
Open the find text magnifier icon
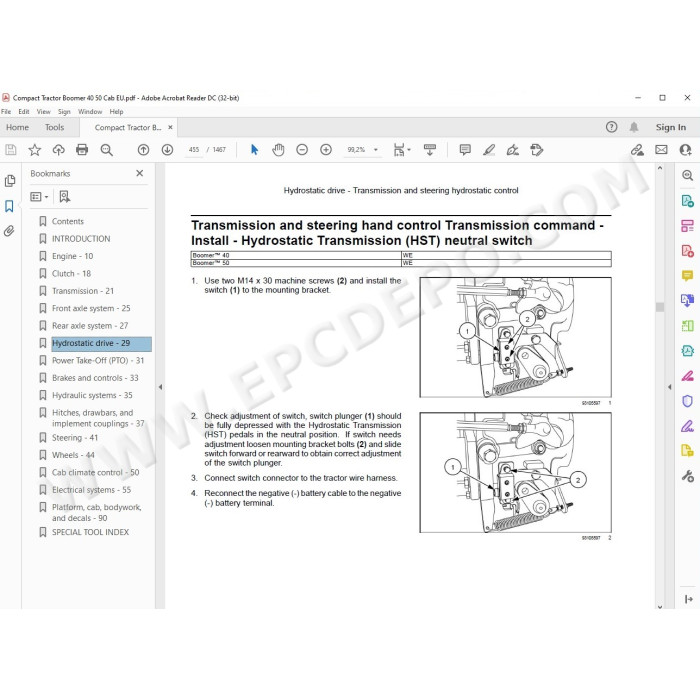[x=106, y=150]
